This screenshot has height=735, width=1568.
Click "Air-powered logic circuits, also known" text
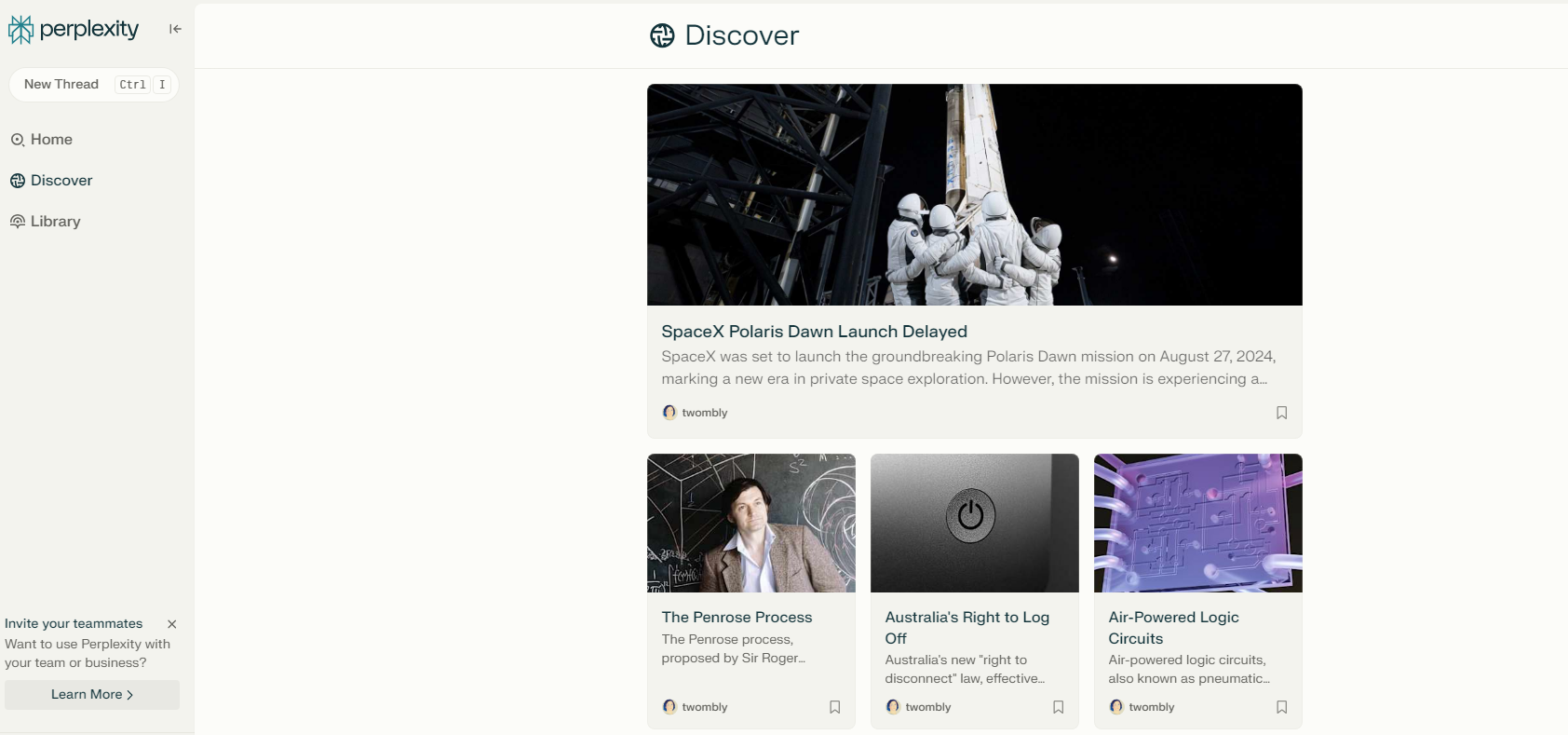(1189, 670)
